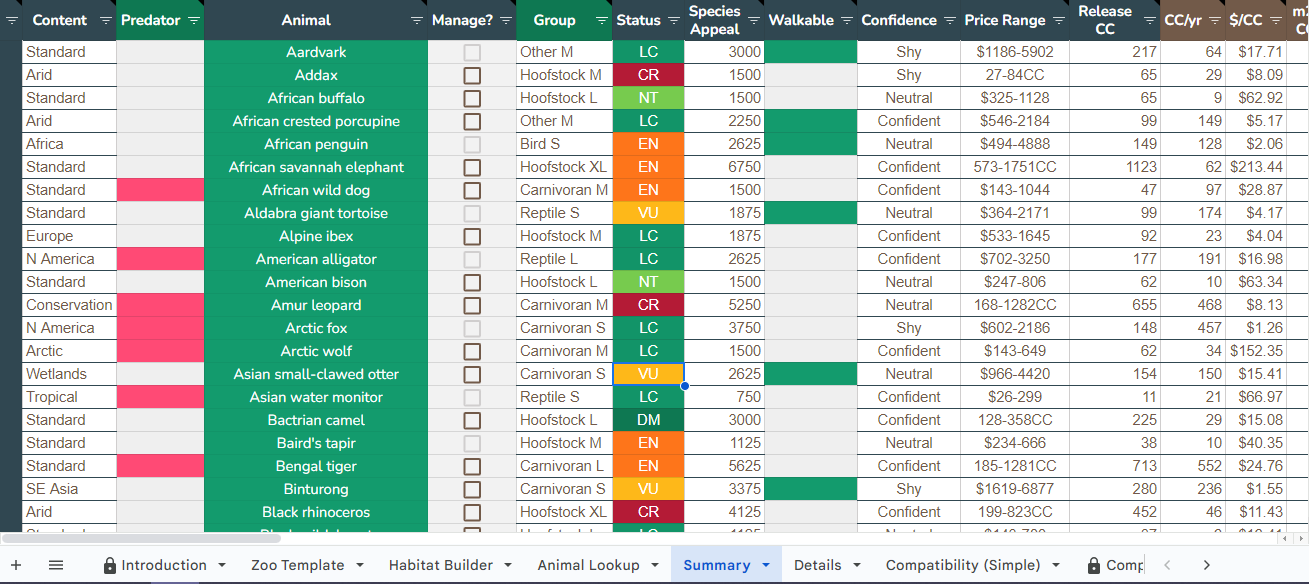Enable Manage checkbox for Bengal tiger
1309x584 pixels.
point(472,466)
